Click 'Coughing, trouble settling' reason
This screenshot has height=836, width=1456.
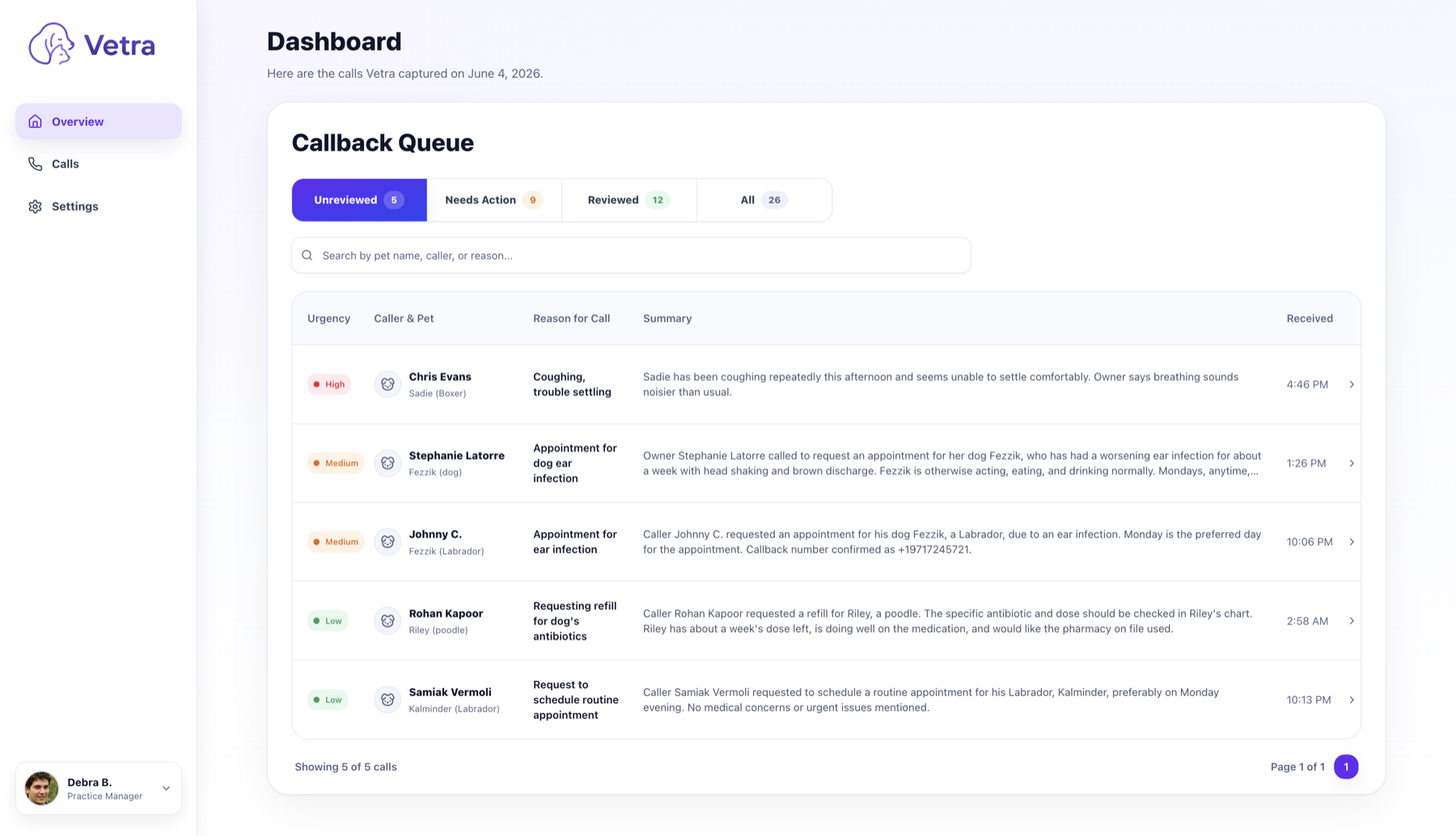tap(572, 384)
